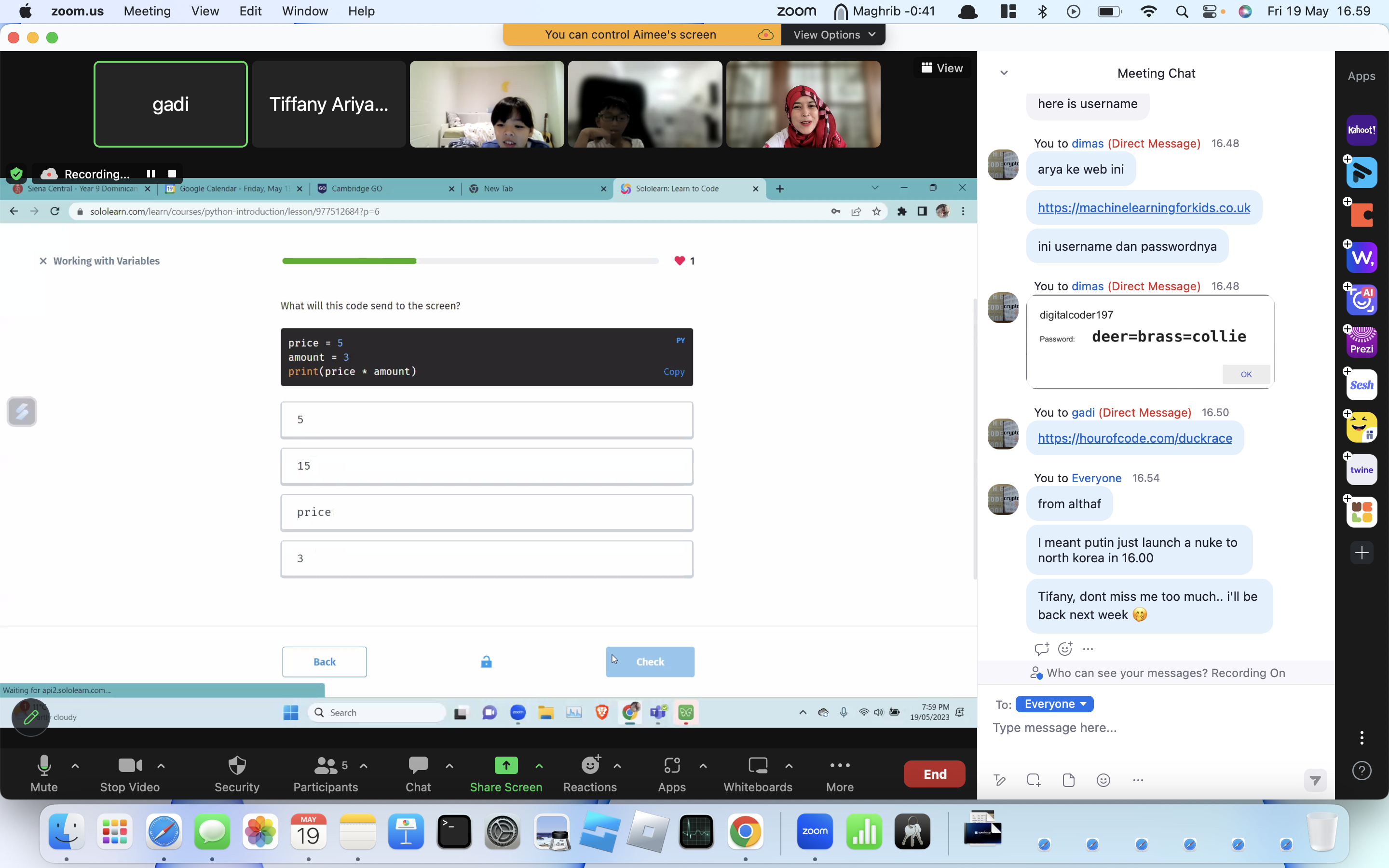Click the Recording pause toggle
Screen dimensions: 1389x868
[150, 173]
